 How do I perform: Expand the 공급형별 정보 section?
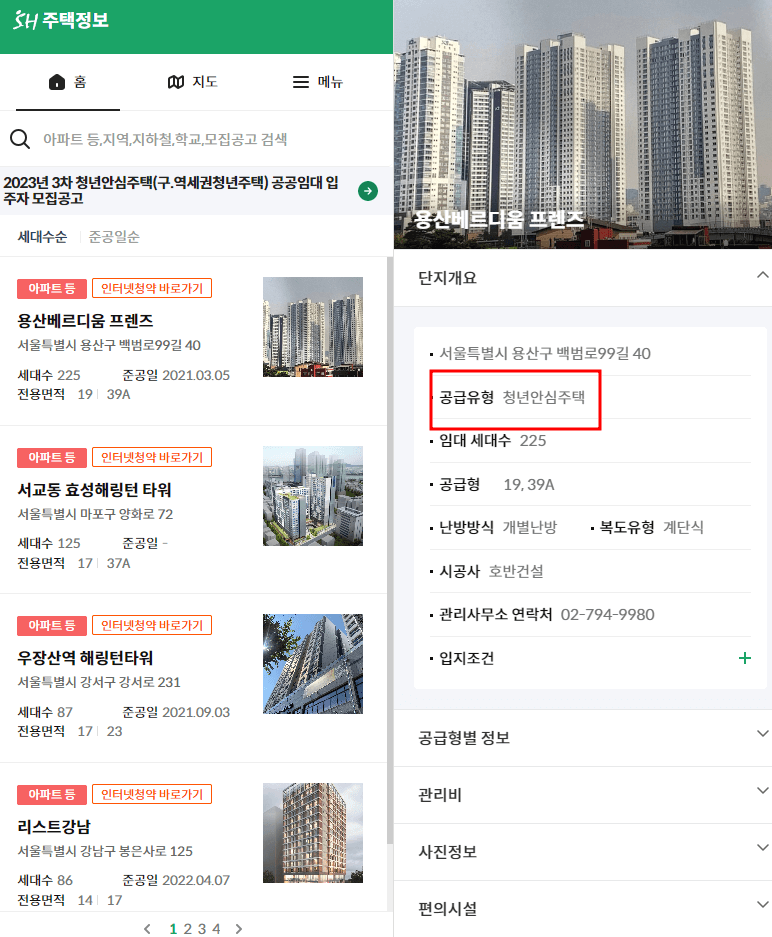[x=583, y=737]
